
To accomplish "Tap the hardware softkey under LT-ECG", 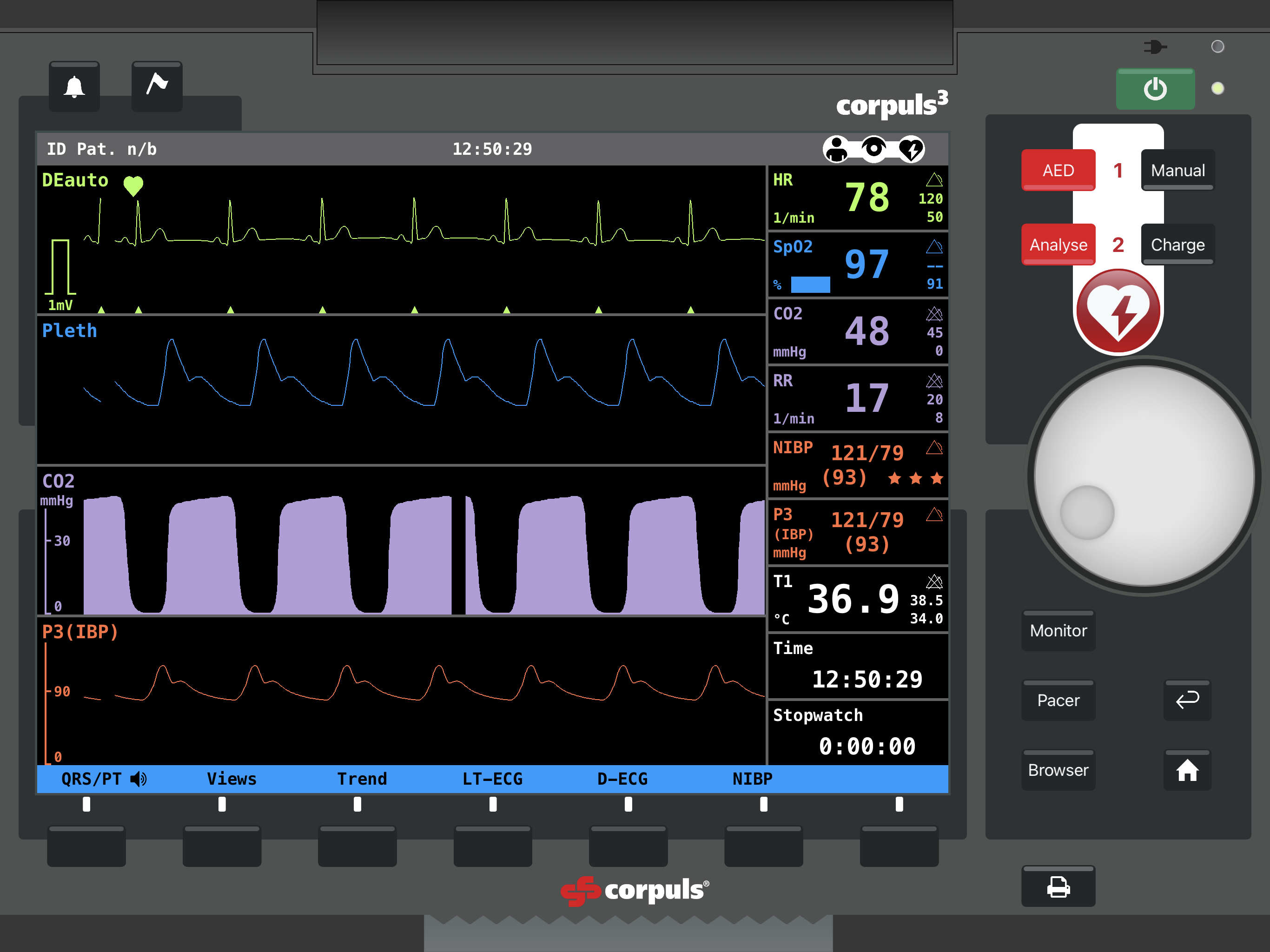I will (493, 846).
